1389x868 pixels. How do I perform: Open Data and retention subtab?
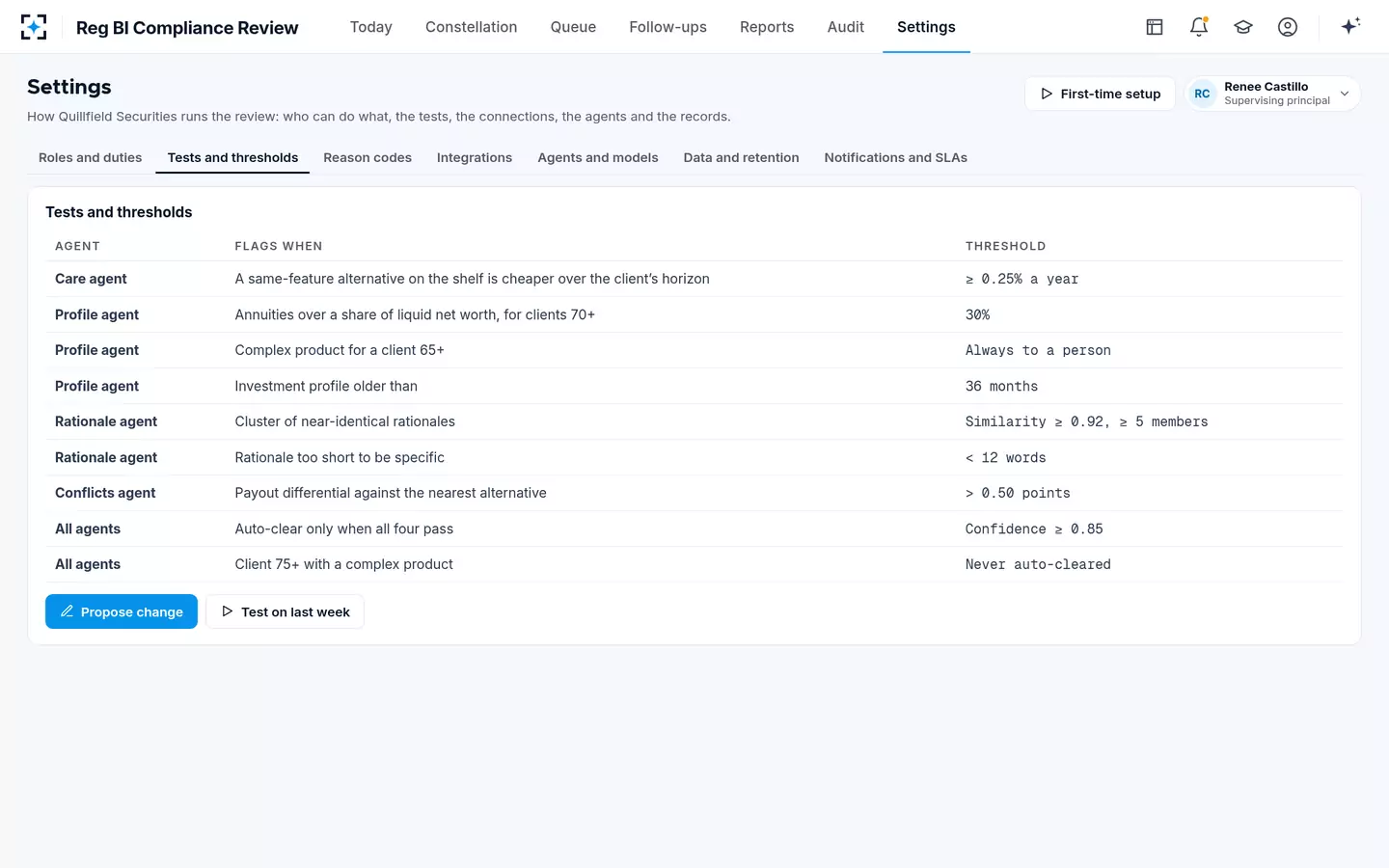742,157
